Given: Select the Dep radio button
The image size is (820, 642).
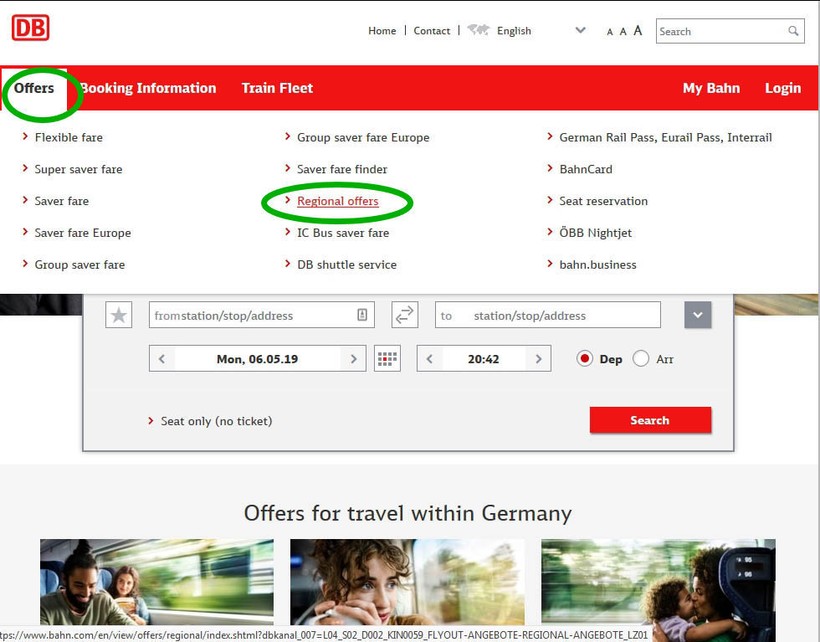Looking at the screenshot, I should (x=585, y=359).
